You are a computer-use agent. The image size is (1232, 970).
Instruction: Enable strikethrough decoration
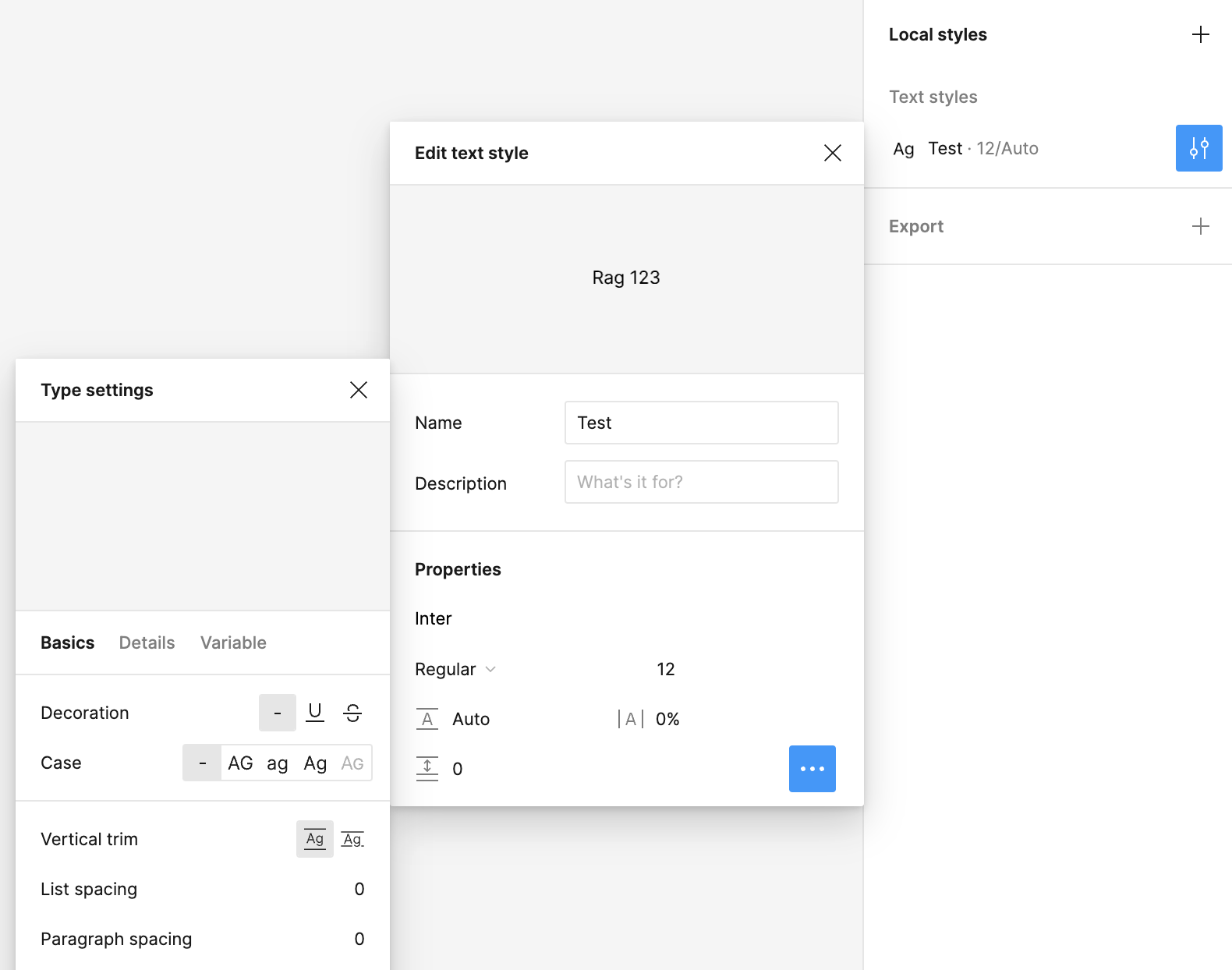pyautogui.click(x=352, y=713)
